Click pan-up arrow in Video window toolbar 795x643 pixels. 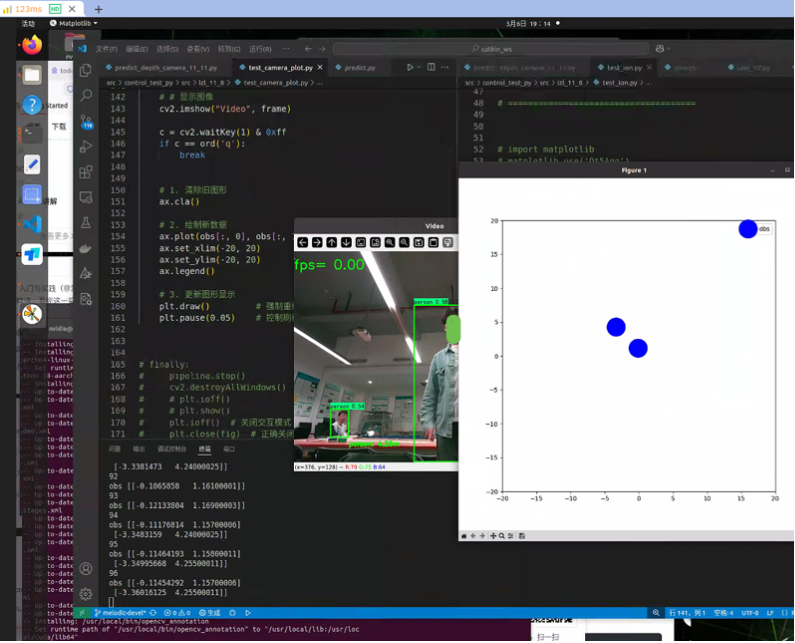(x=332, y=242)
